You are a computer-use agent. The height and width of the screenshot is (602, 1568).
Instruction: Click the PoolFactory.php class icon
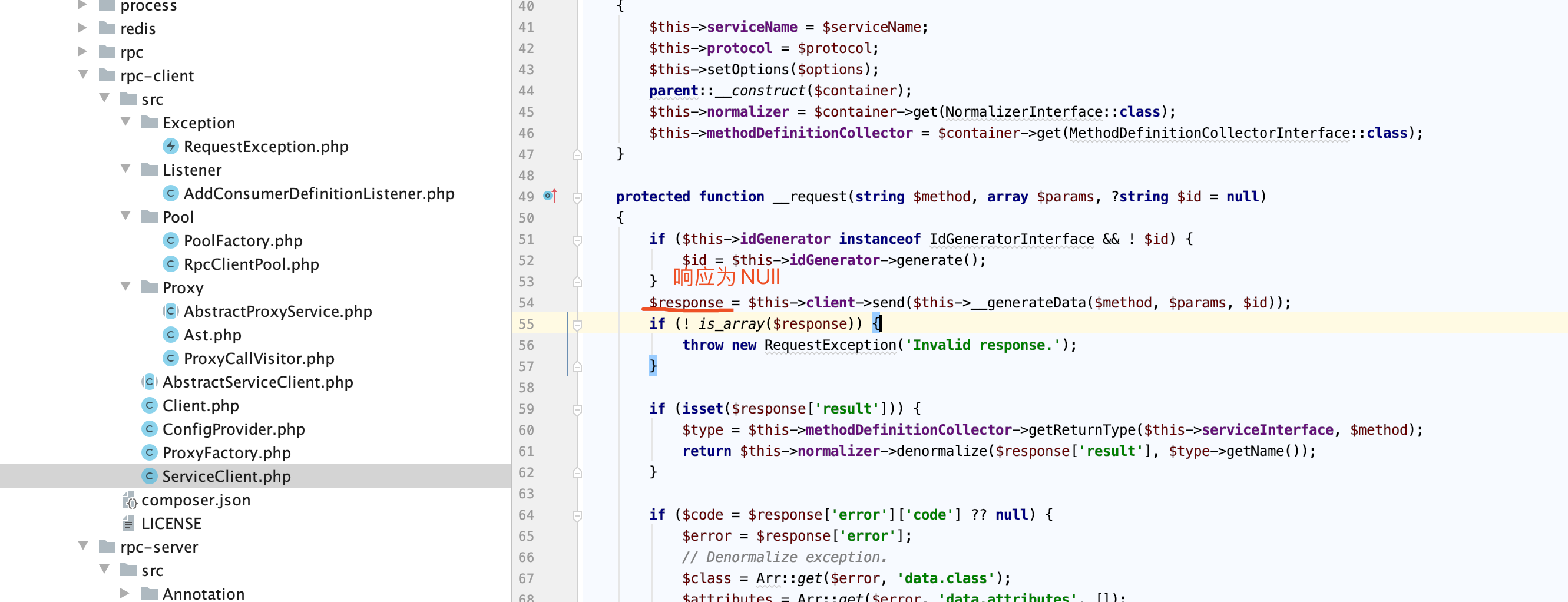pyautogui.click(x=170, y=240)
